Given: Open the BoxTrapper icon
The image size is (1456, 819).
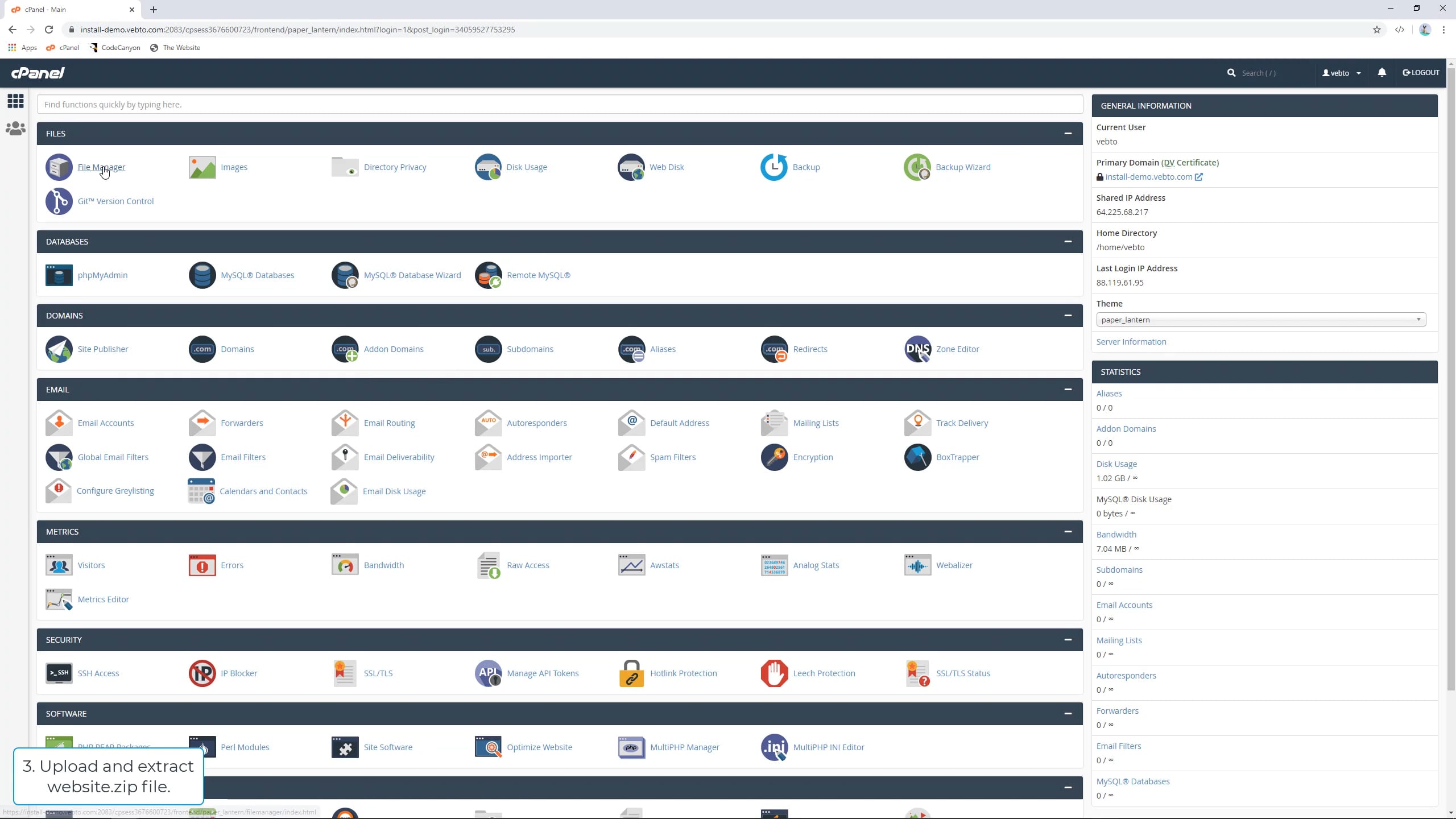Looking at the screenshot, I should pyautogui.click(x=917, y=457).
